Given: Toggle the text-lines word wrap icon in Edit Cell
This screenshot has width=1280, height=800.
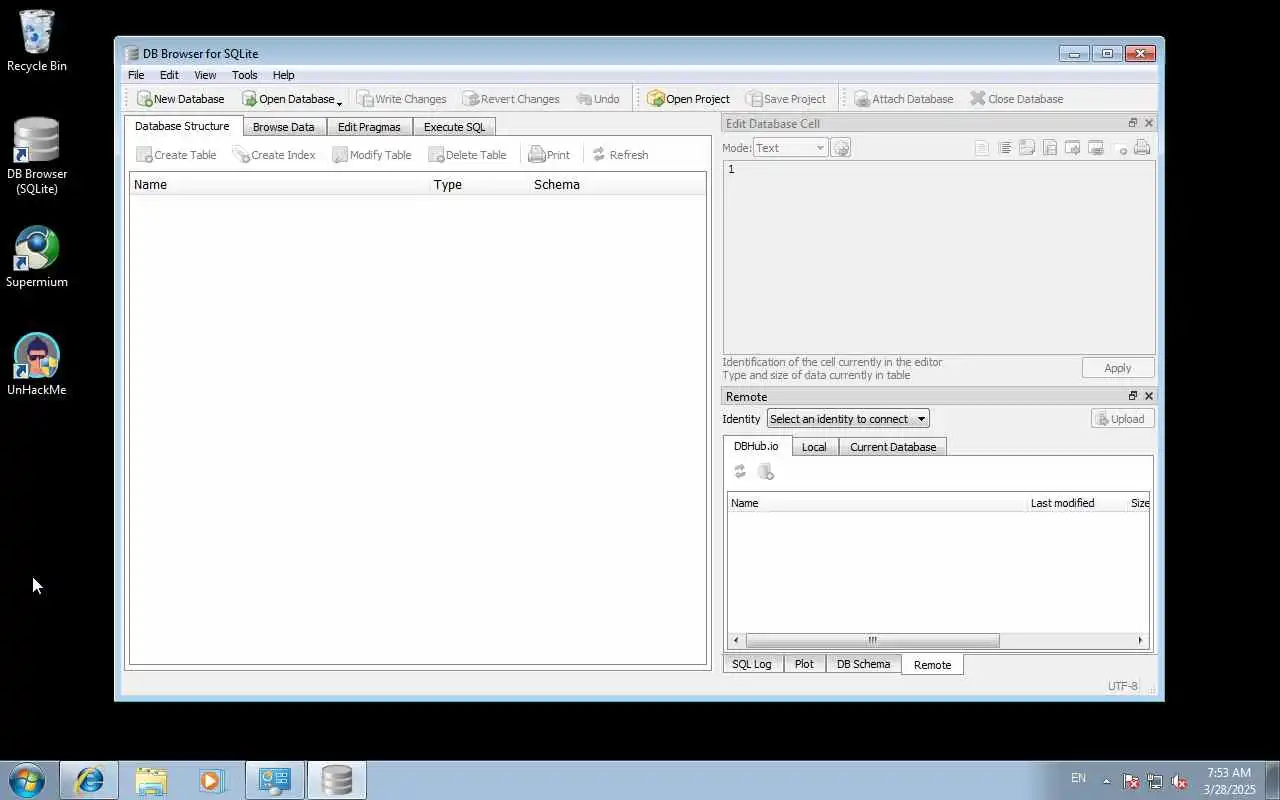Looking at the screenshot, I should pos(1005,148).
